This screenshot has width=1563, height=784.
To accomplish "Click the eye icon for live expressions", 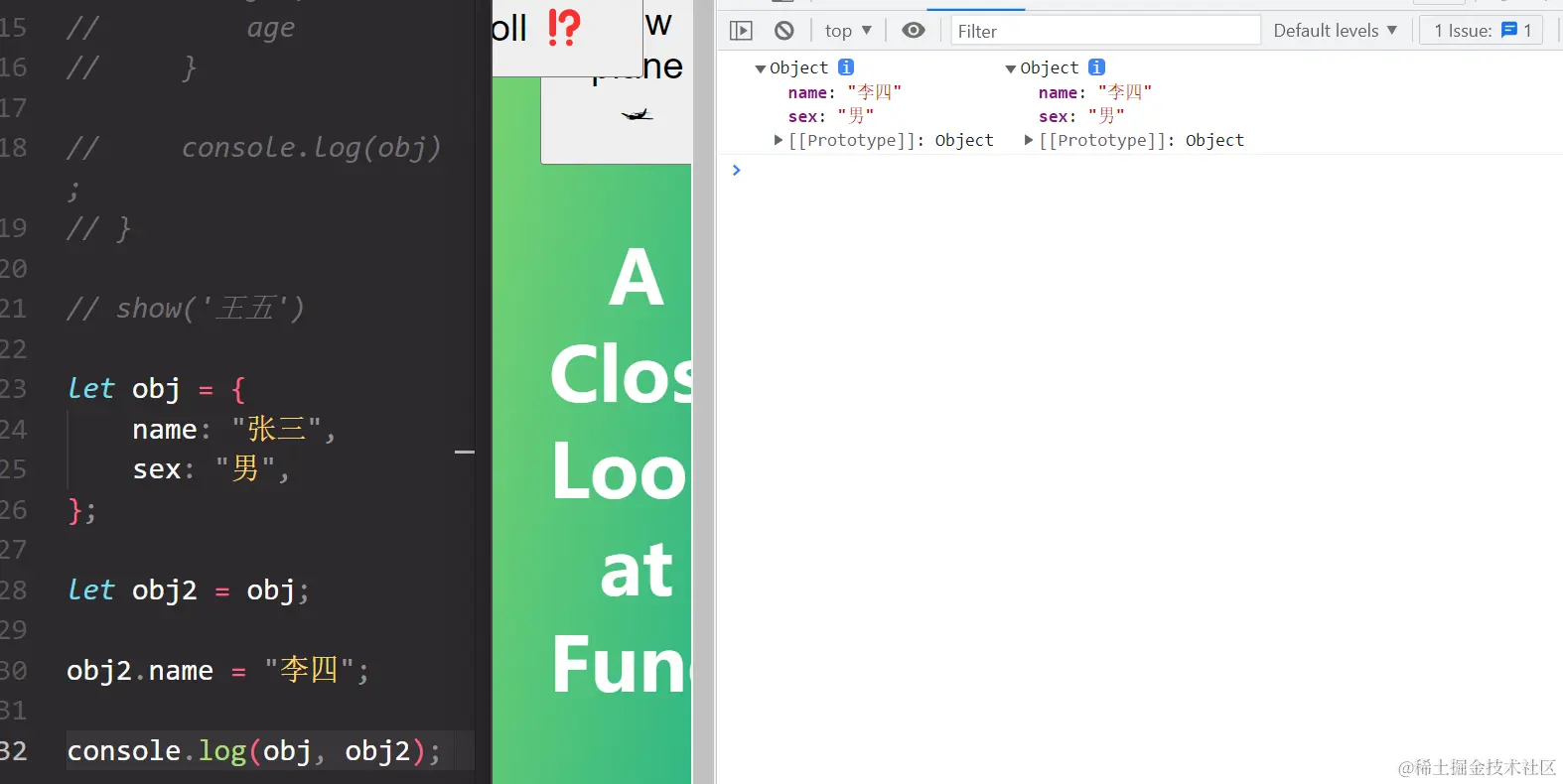I will (914, 31).
